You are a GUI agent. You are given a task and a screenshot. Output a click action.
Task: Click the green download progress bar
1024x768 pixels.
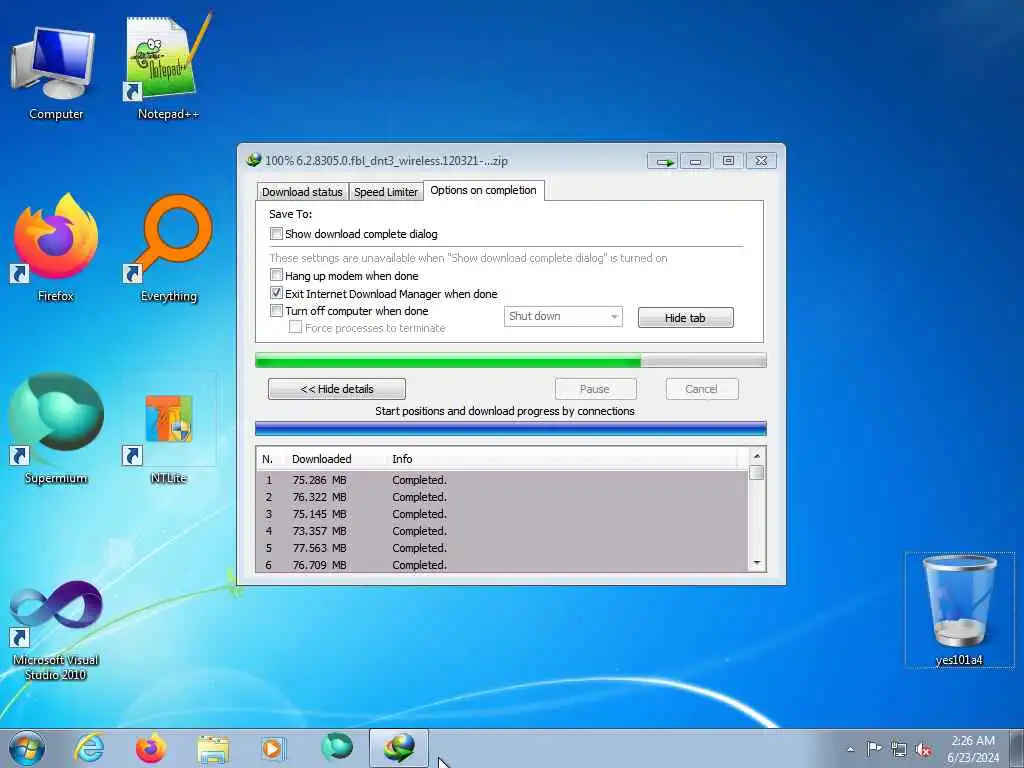(511, 360)
